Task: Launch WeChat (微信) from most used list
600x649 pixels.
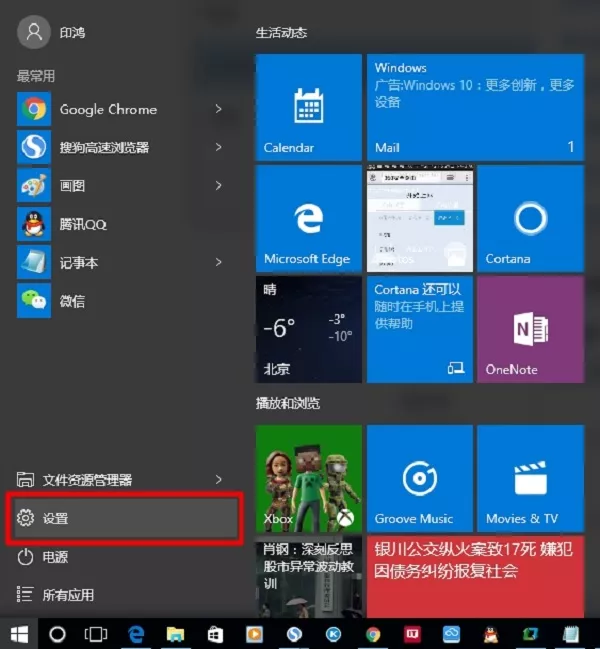Action: pyautogui.click(x=120, y=300)
